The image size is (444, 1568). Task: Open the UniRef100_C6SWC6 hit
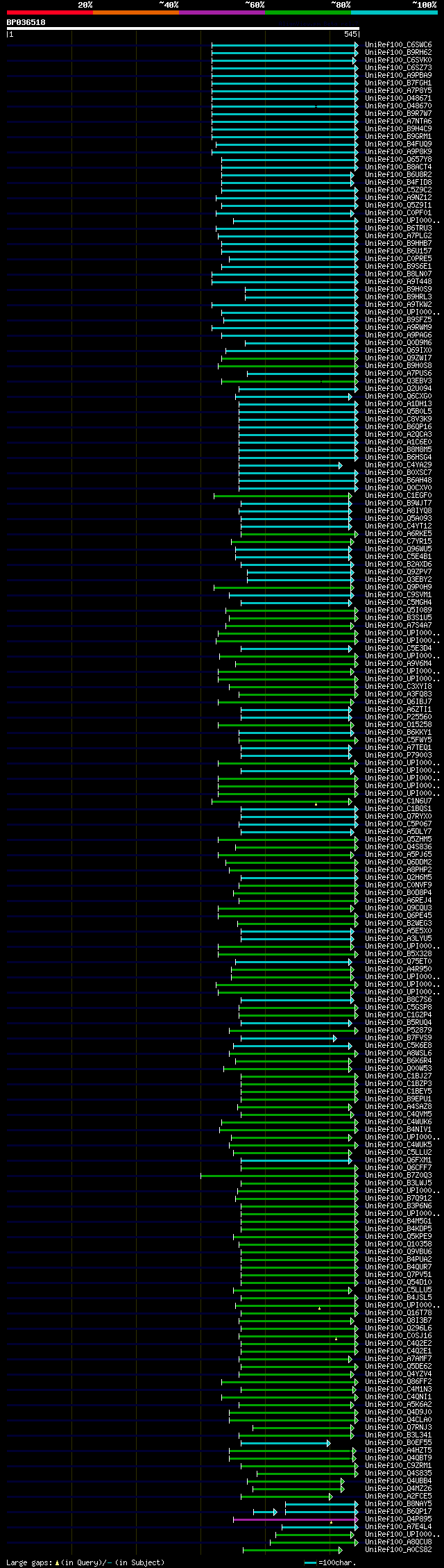pos(398,45)
